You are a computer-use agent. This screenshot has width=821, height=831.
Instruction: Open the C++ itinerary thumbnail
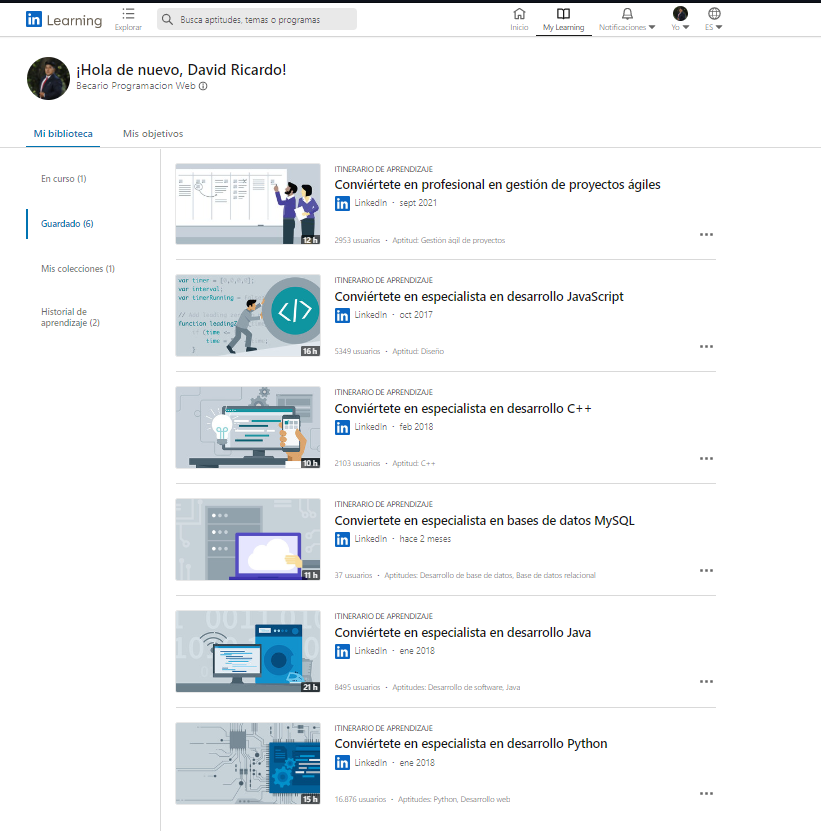248,427
